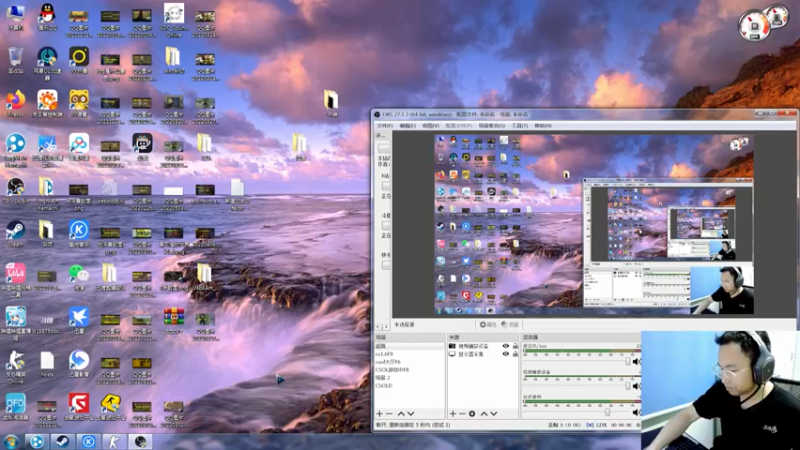Click the 滤镜 filters button above the sources

pos(510,324)
